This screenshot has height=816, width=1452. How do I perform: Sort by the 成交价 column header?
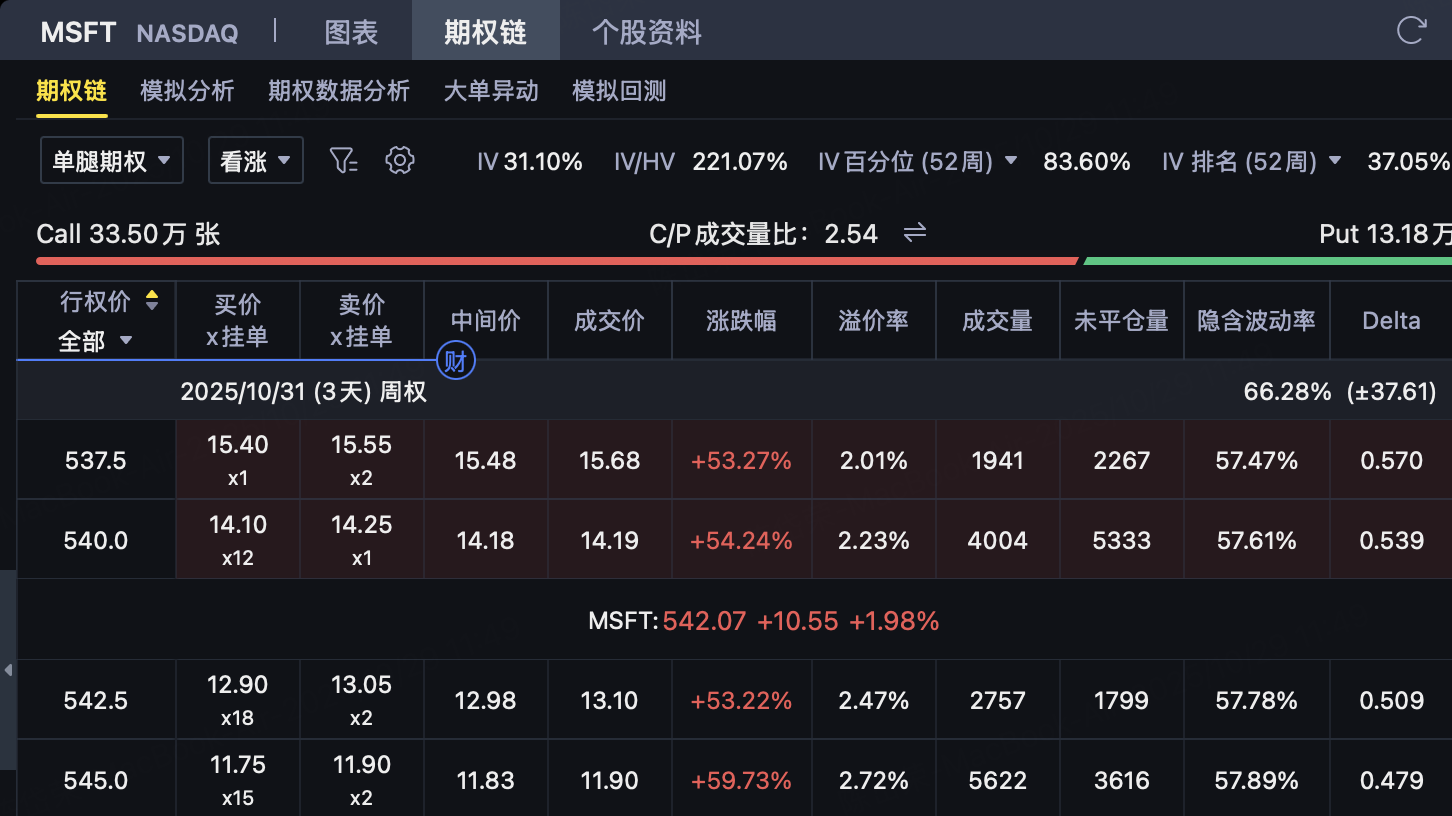[610, 320]
